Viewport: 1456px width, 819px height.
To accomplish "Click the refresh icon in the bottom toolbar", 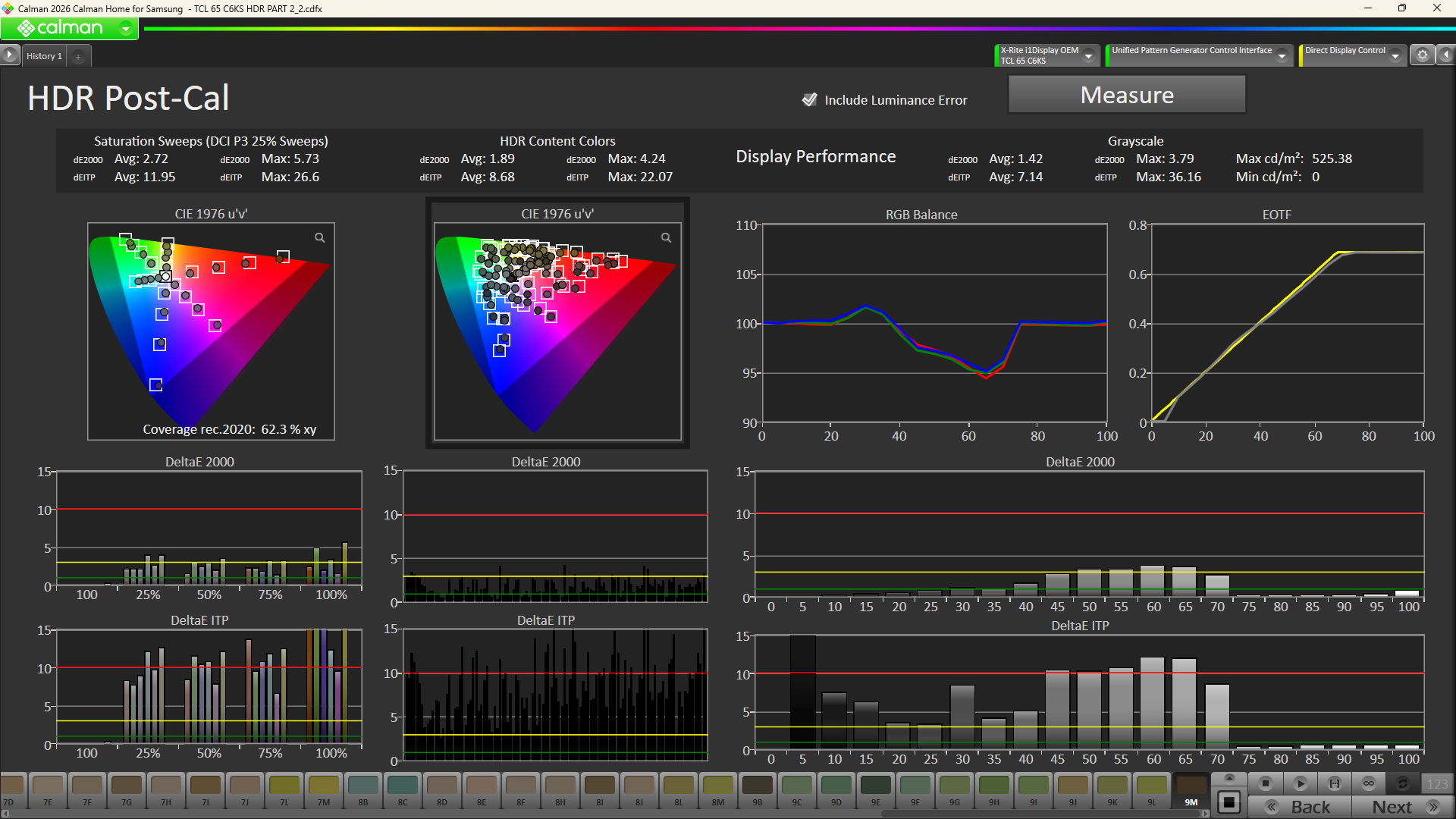I will point(1403,783).
